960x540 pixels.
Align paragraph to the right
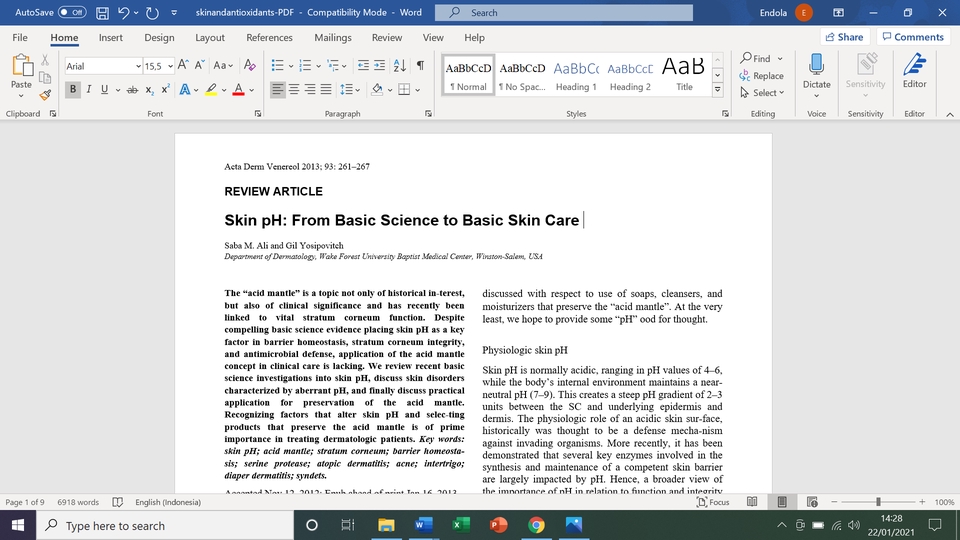[310, 89]
